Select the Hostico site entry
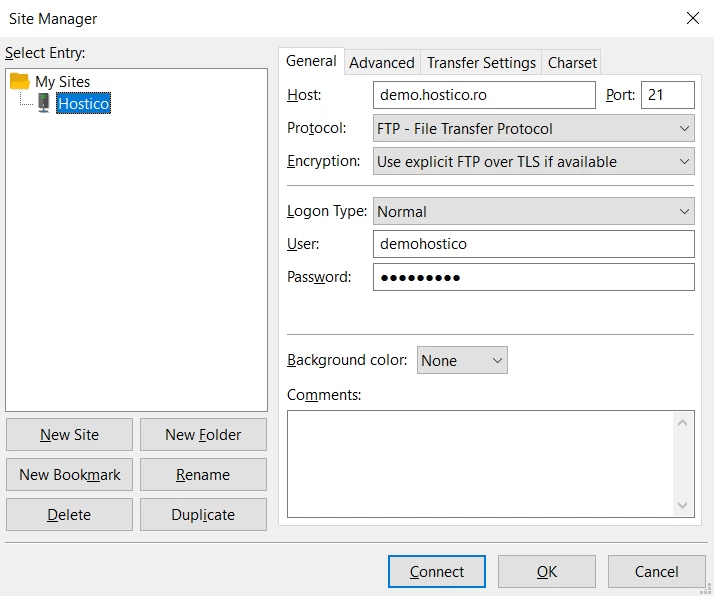Image resolution: width=714 pixels, height=596 pixels. [x=83, y=103]
